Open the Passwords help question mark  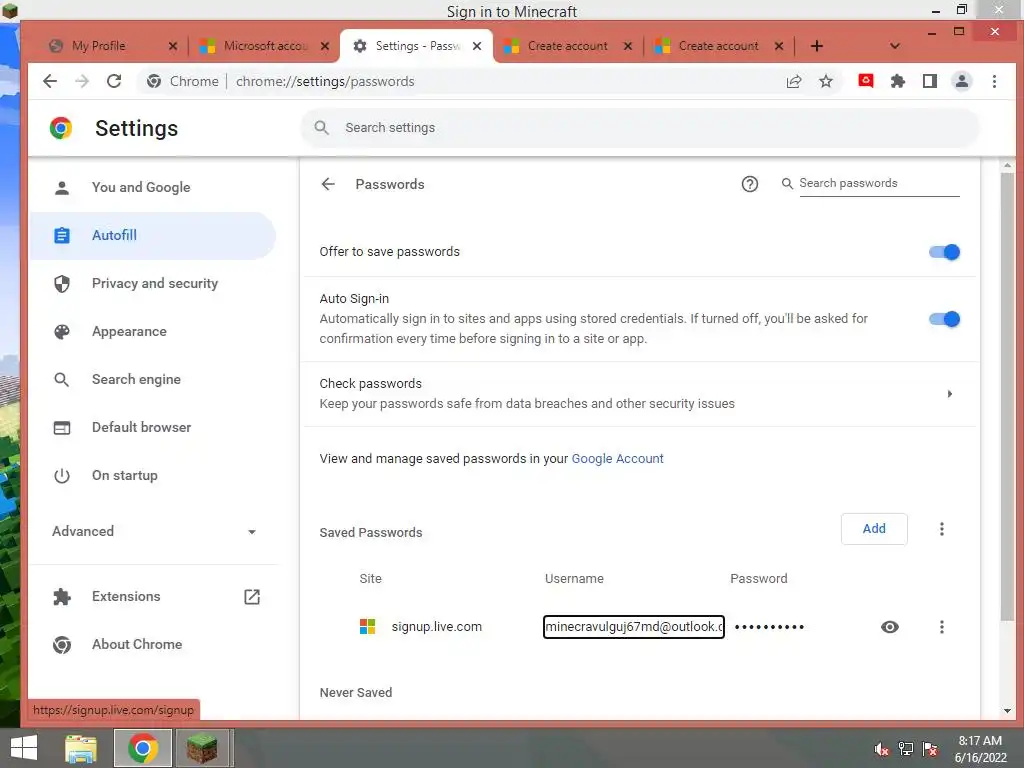(750, 184)
